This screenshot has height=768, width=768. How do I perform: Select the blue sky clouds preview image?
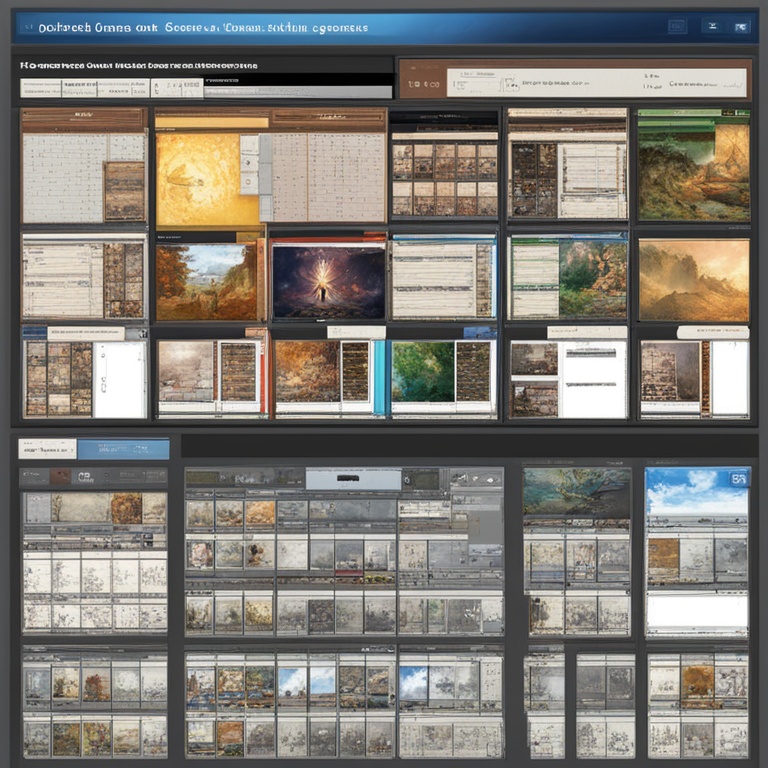point(696,491)
